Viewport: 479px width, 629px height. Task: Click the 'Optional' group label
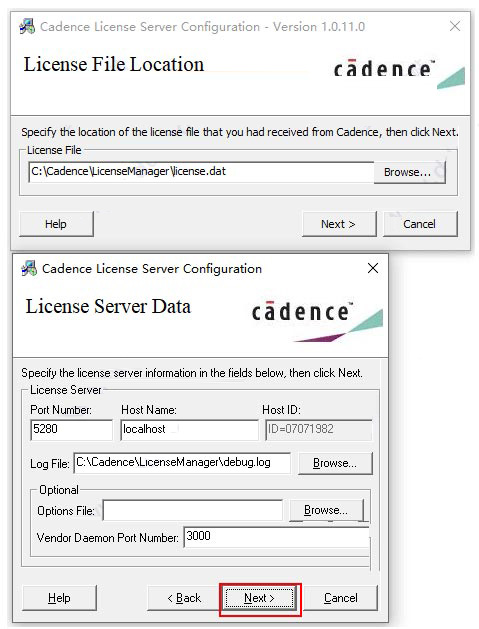(x=59, y=490)
